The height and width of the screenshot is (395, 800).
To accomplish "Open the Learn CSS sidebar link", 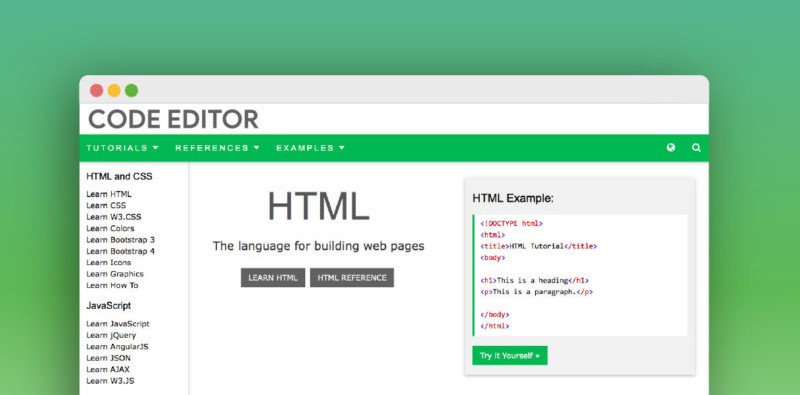I will tap(106, 205).
